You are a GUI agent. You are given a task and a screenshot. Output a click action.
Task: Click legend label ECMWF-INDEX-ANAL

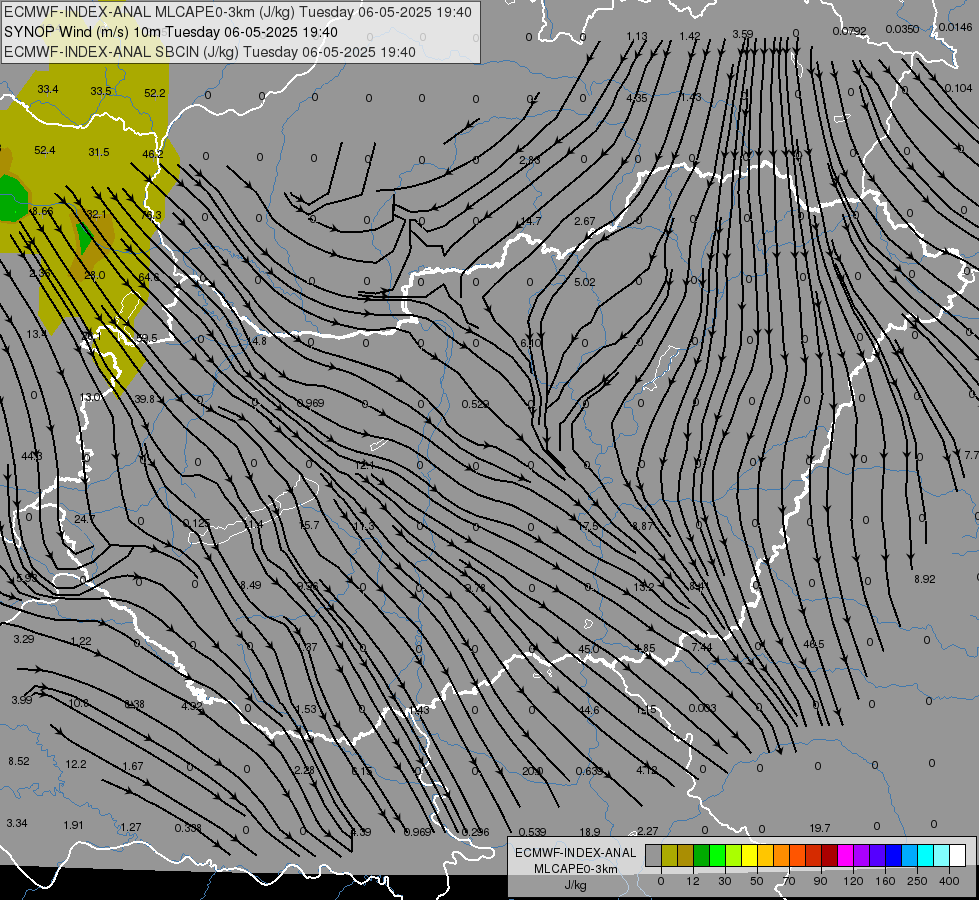coord(576,853)
